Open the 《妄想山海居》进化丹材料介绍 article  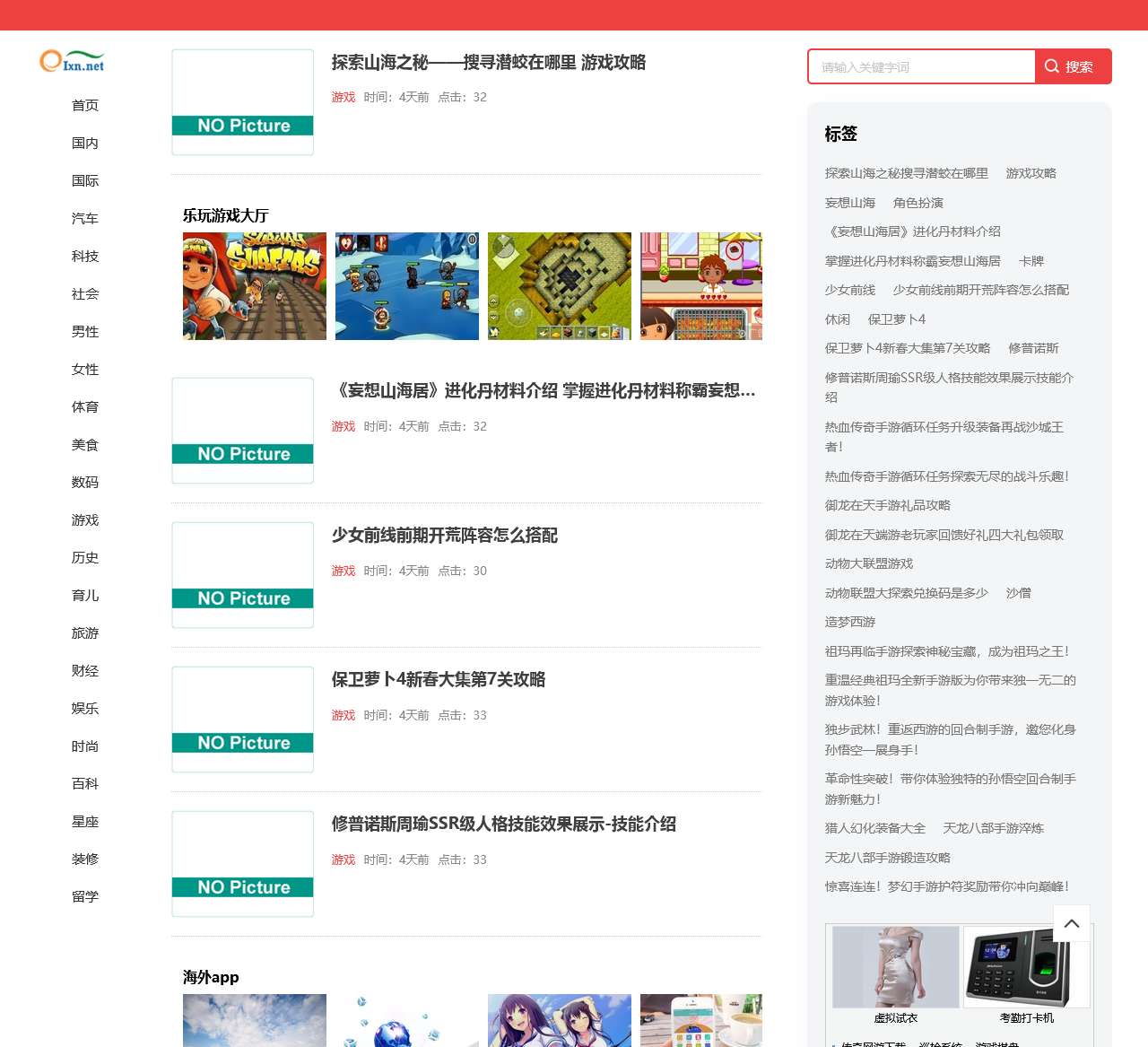[544, 390]
